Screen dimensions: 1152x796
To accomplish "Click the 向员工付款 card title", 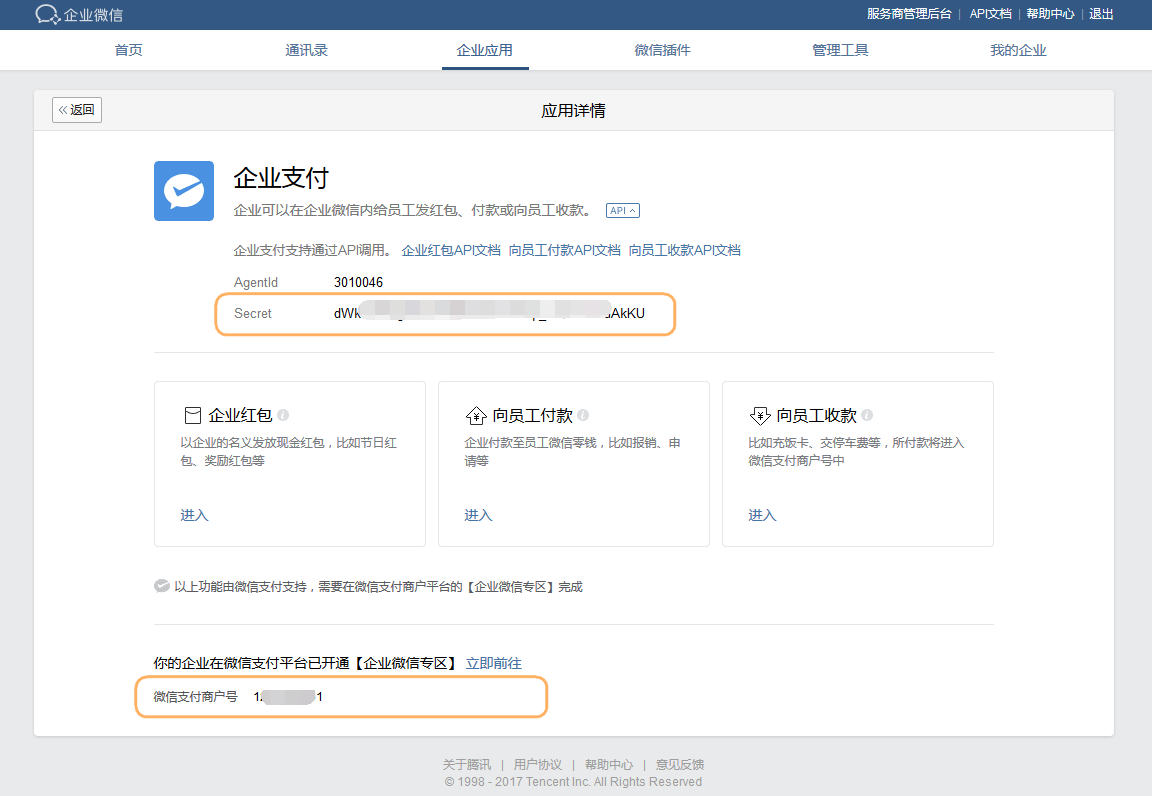I will pyautogui.click(x=532, y=415).
